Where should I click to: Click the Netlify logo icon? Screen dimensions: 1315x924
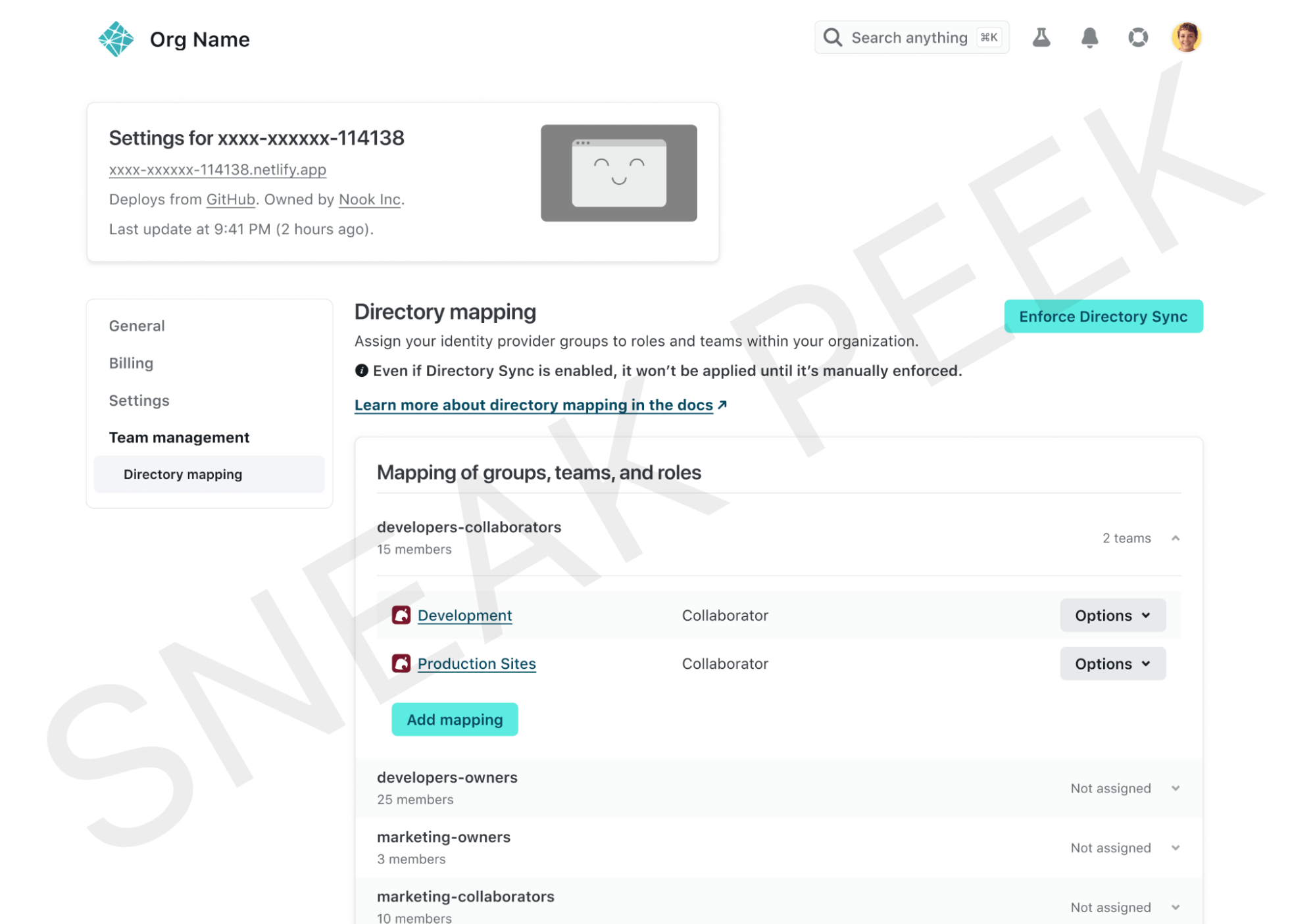point(116,39)
